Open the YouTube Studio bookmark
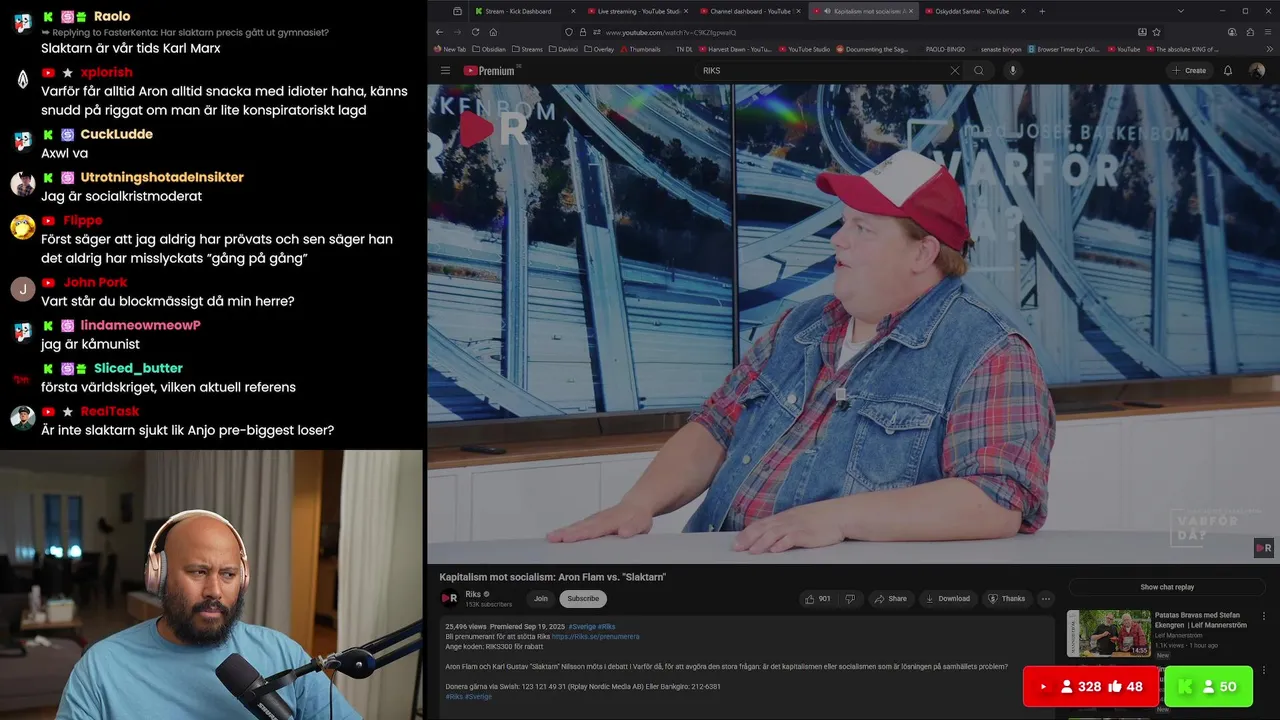Viewport: 1280px width, 720px height. click(x=804, y=49)
